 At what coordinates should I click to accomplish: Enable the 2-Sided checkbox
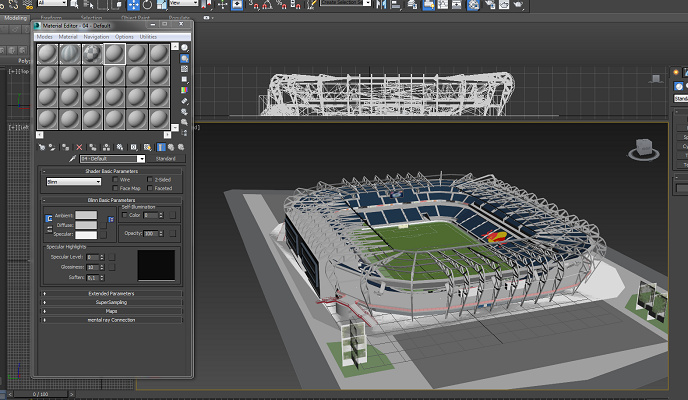150,179
